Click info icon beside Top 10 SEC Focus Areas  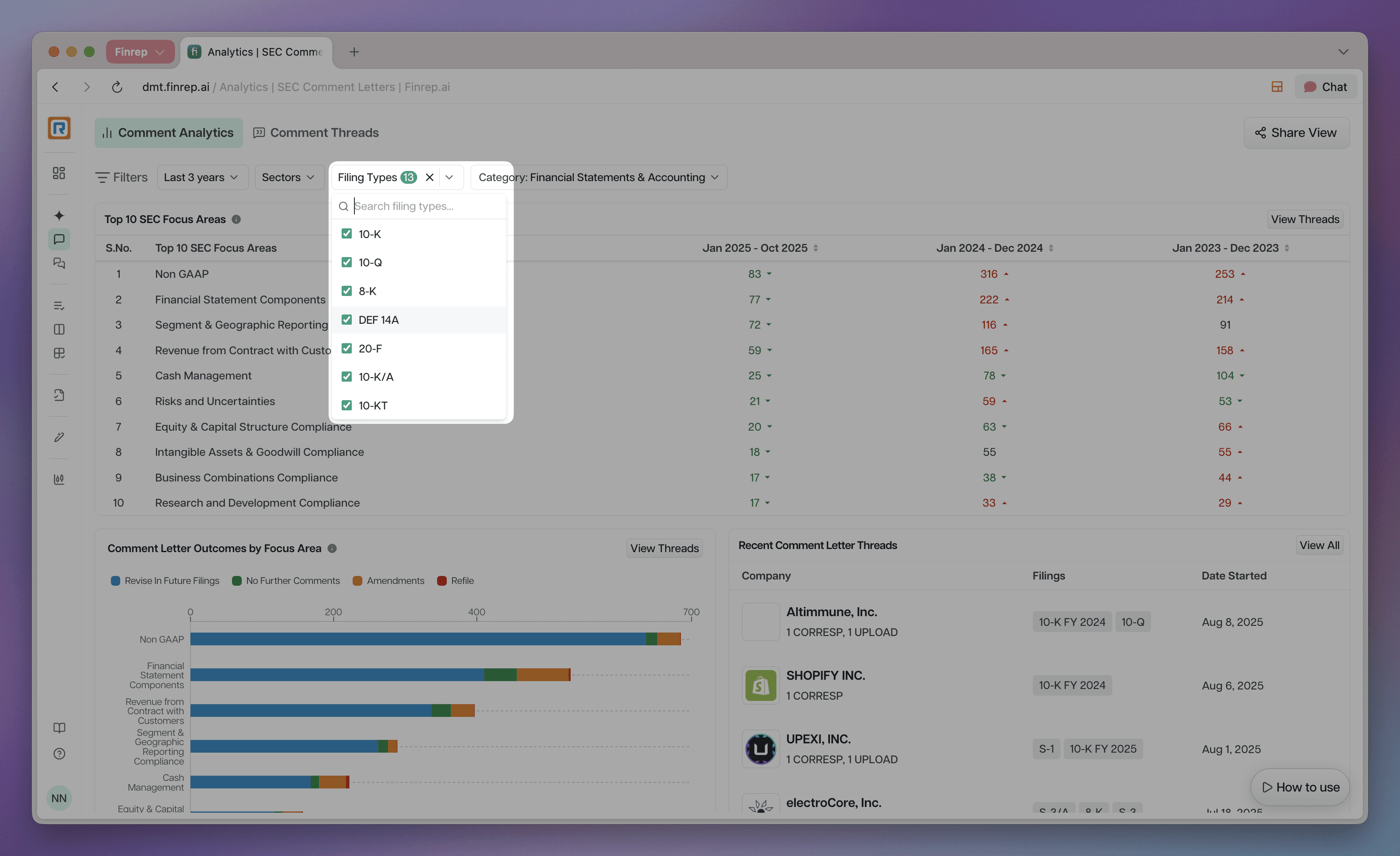(x=236, y=219)
